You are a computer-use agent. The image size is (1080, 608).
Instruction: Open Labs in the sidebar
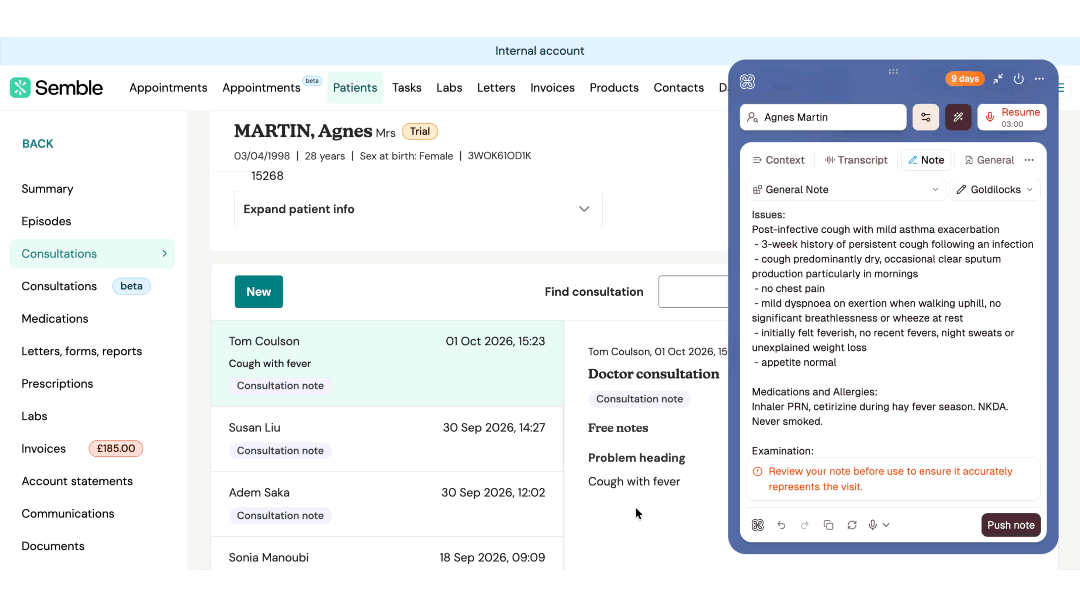[x=34, y=416]
